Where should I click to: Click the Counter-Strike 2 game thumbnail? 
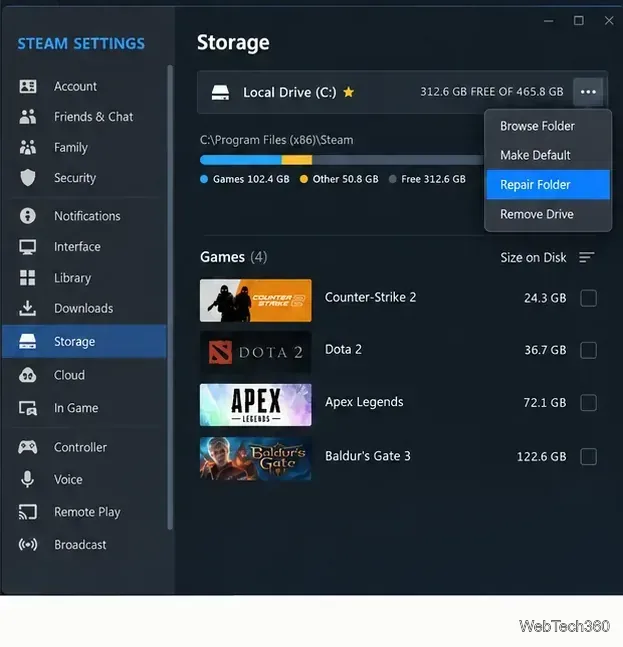pos(256,300)
